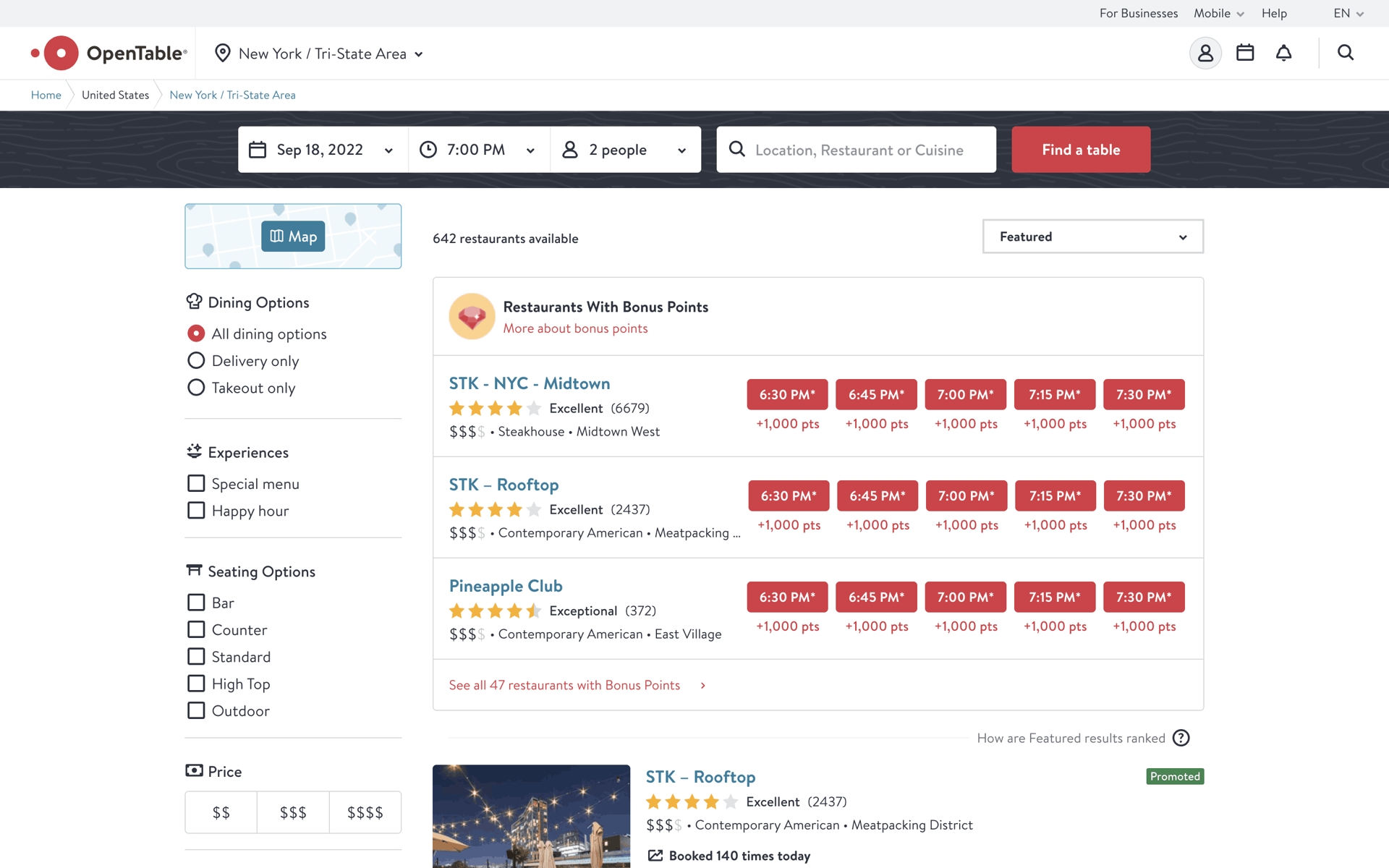Screen dimensions: 1389x868
Task: Enable Counter seating filter
Action: click(196, 629)
